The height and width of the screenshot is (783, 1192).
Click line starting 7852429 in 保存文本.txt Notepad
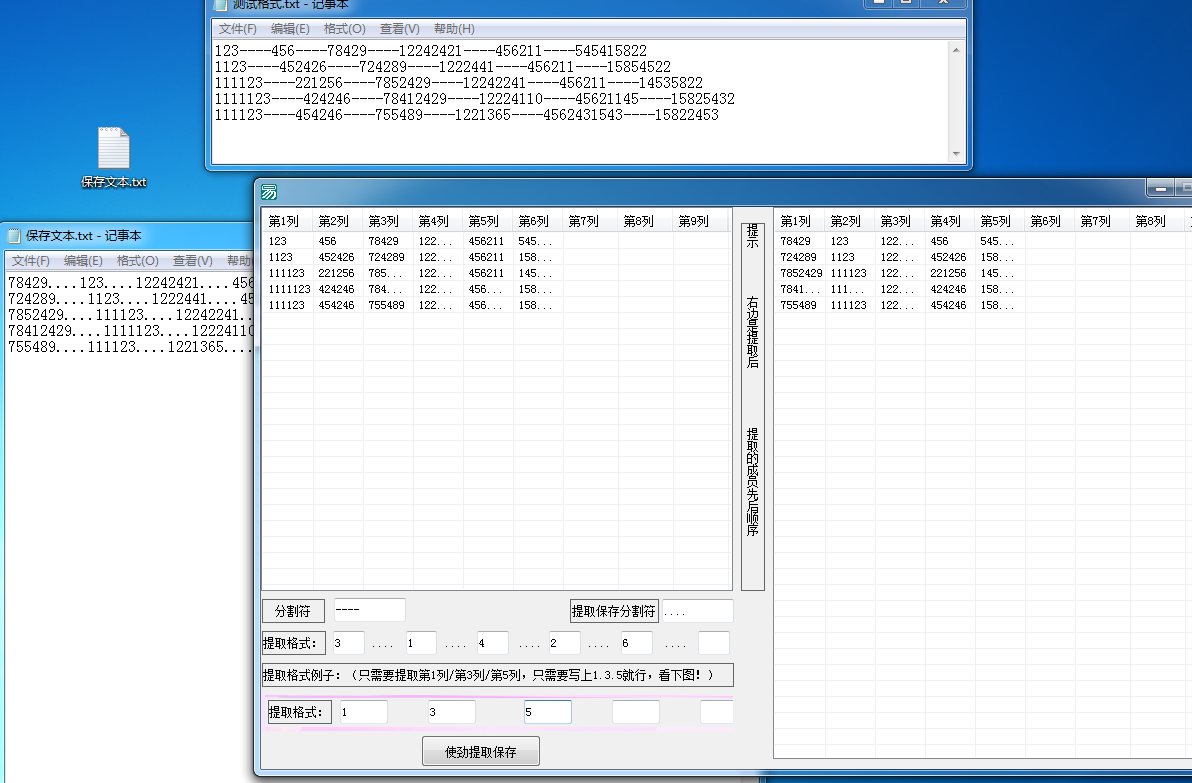point(129,315)
